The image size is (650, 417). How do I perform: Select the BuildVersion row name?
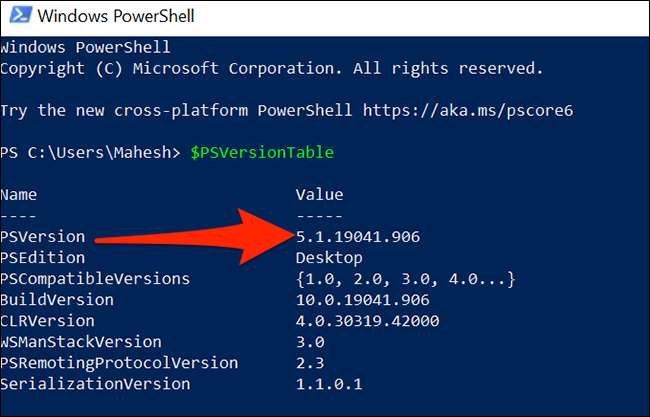click(57, 300)
